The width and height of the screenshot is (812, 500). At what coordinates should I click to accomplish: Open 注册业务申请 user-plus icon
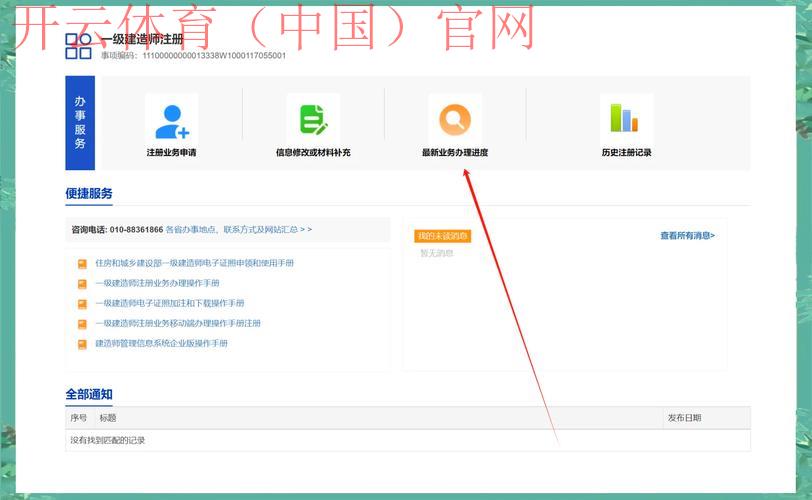(172, 122)
